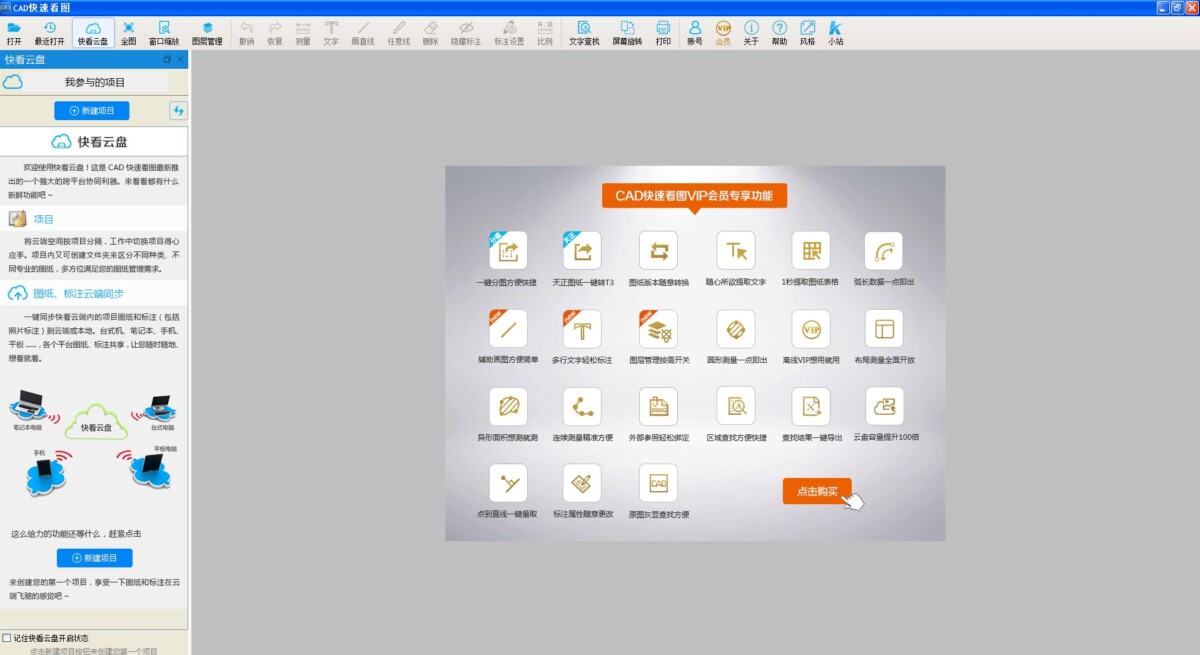
Task: Click the 项目 section heading
Action: tap(43, 219)
